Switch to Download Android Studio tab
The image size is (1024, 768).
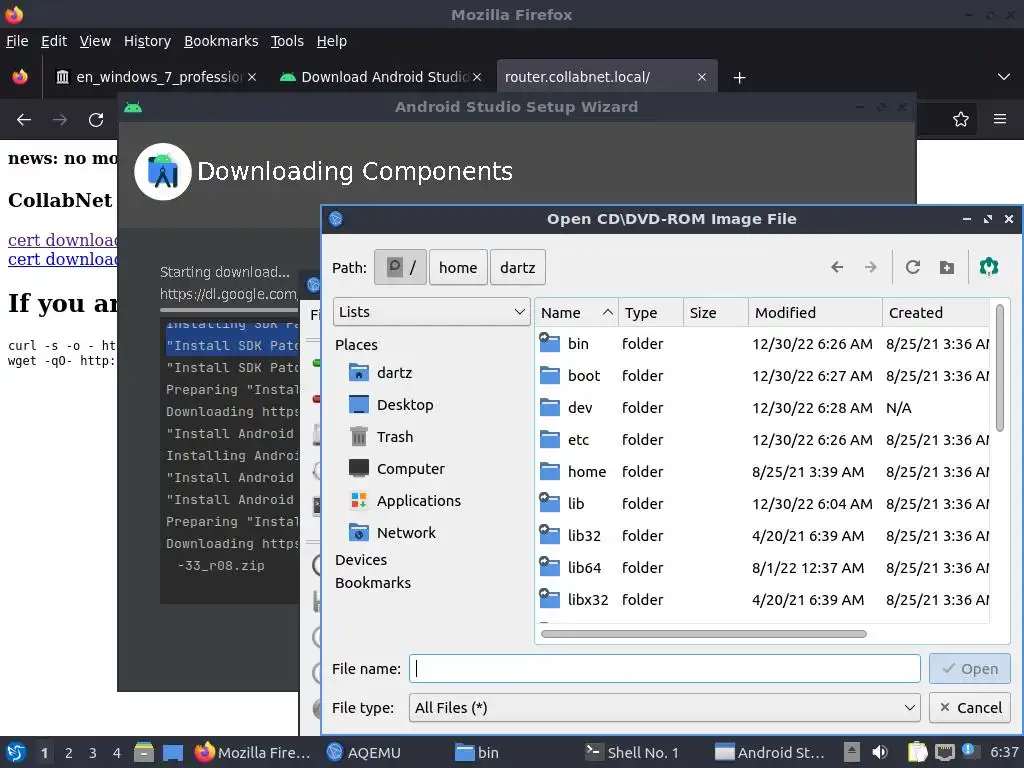pos(381,77)
